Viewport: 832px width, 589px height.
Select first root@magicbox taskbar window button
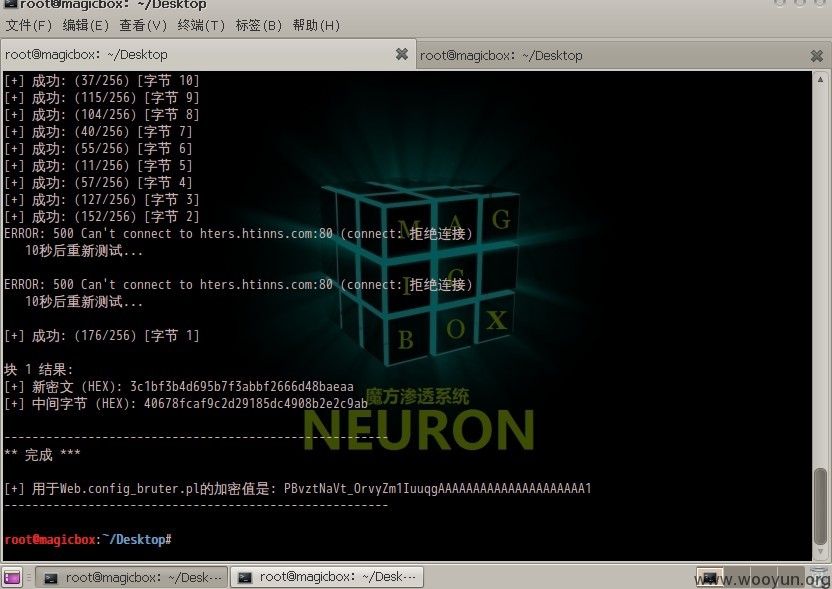click(x=132, y=577)
